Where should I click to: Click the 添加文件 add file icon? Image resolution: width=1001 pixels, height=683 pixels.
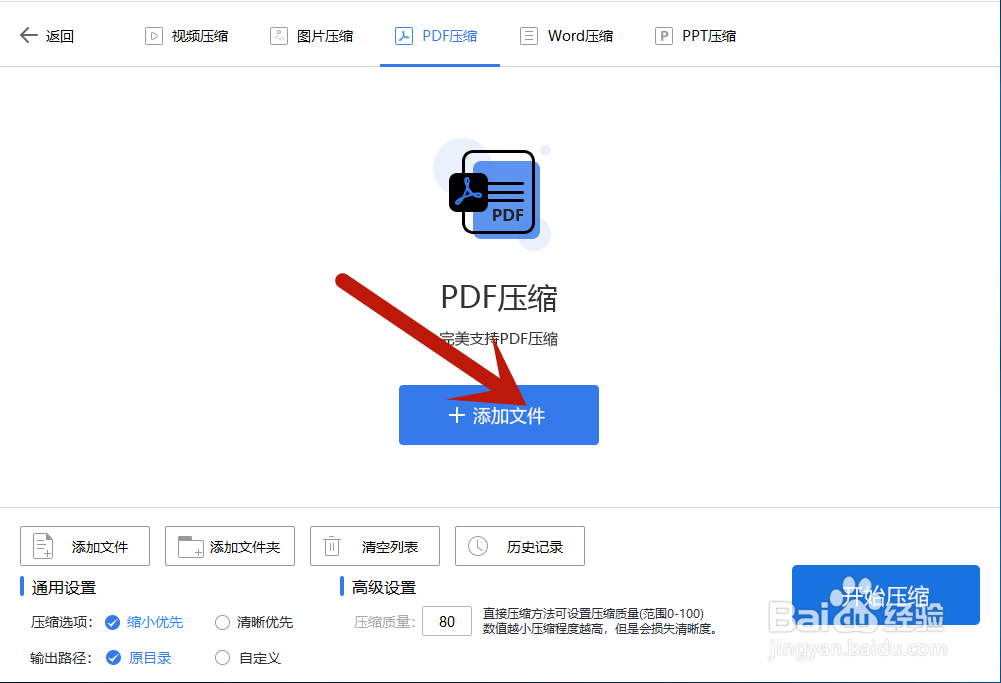pyautogui.click(x=41, y=545)
